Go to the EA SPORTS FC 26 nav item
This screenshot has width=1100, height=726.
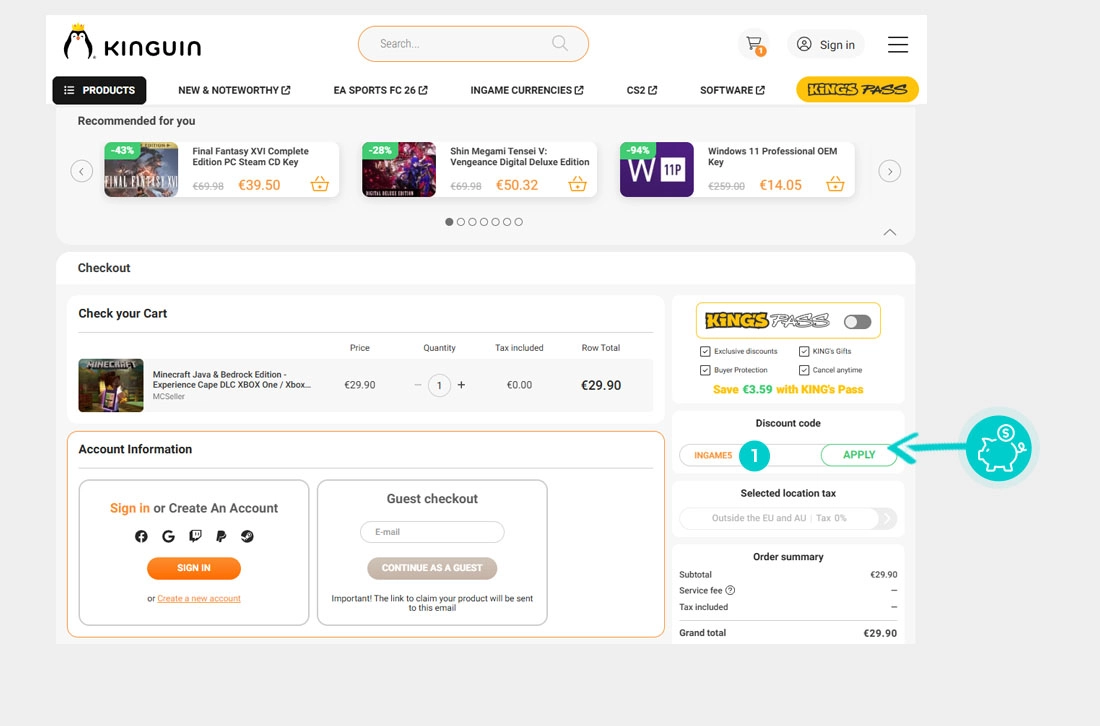click(x=380, y=90)
